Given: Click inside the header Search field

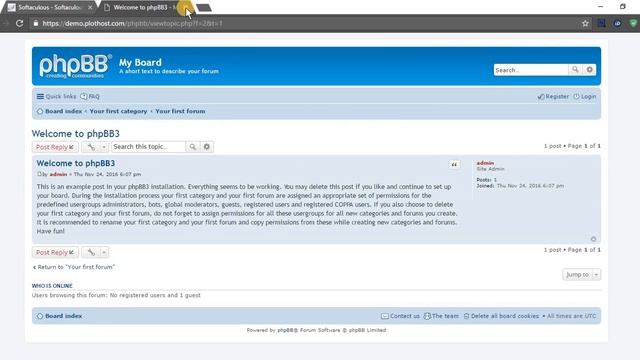Looking at the screenshot, I should 531,70.
